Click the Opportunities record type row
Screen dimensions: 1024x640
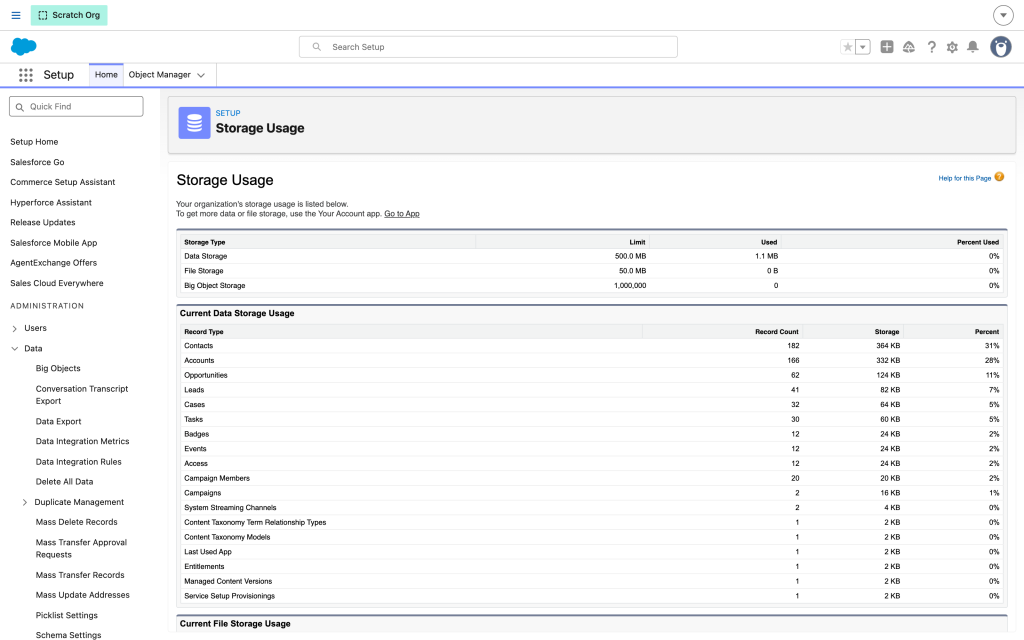point(591,375)
